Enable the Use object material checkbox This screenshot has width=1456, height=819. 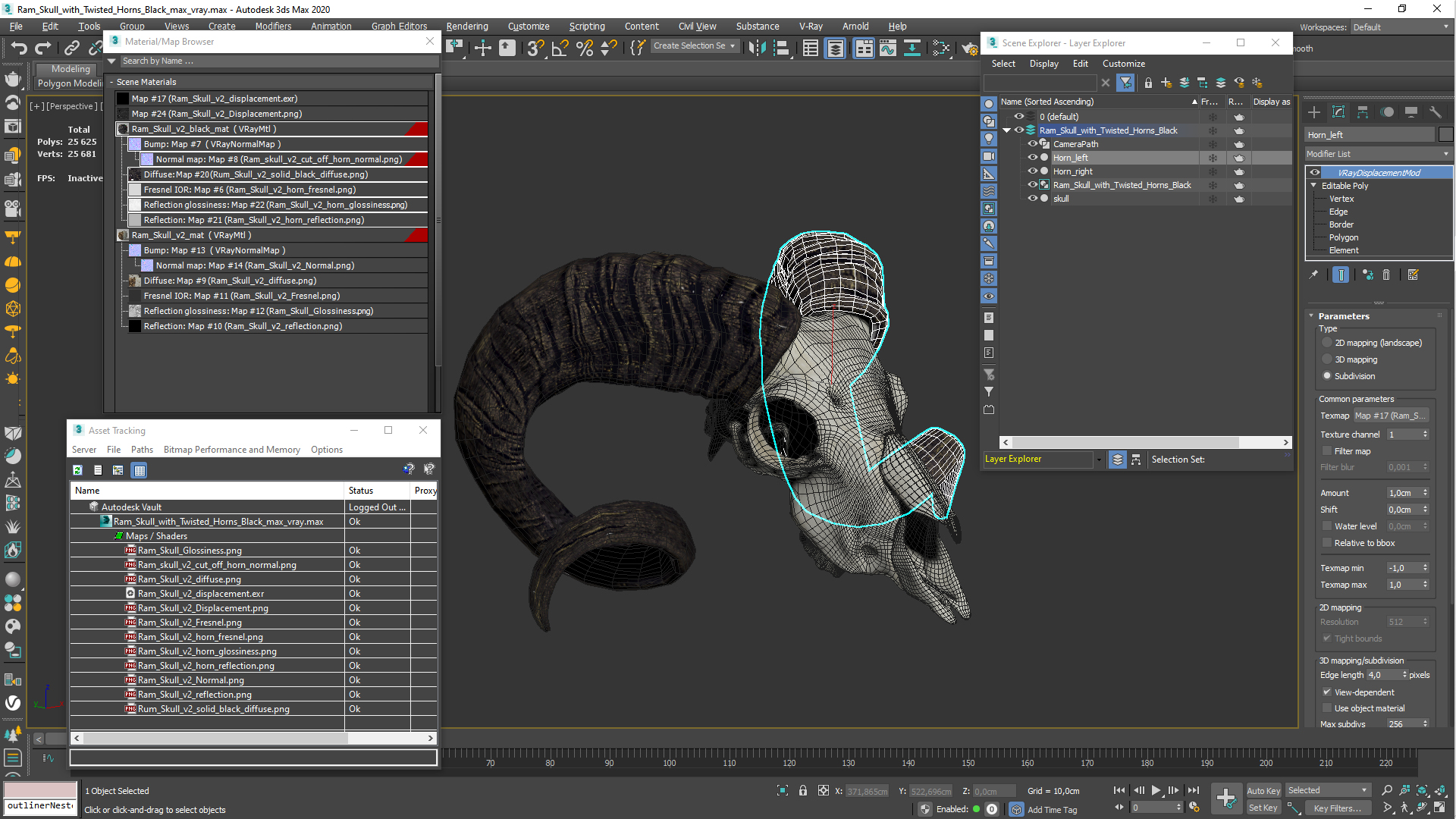coord(1327,708)
